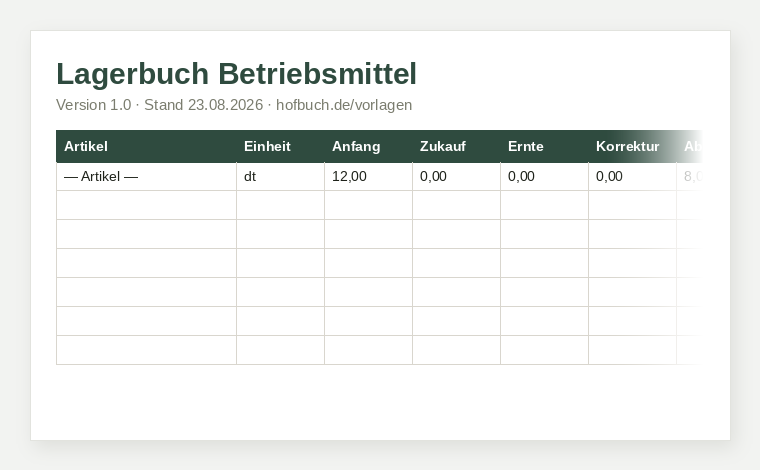Click the 'dt' unit cell
Screen dimensions: 760x470
pos(281,176)
